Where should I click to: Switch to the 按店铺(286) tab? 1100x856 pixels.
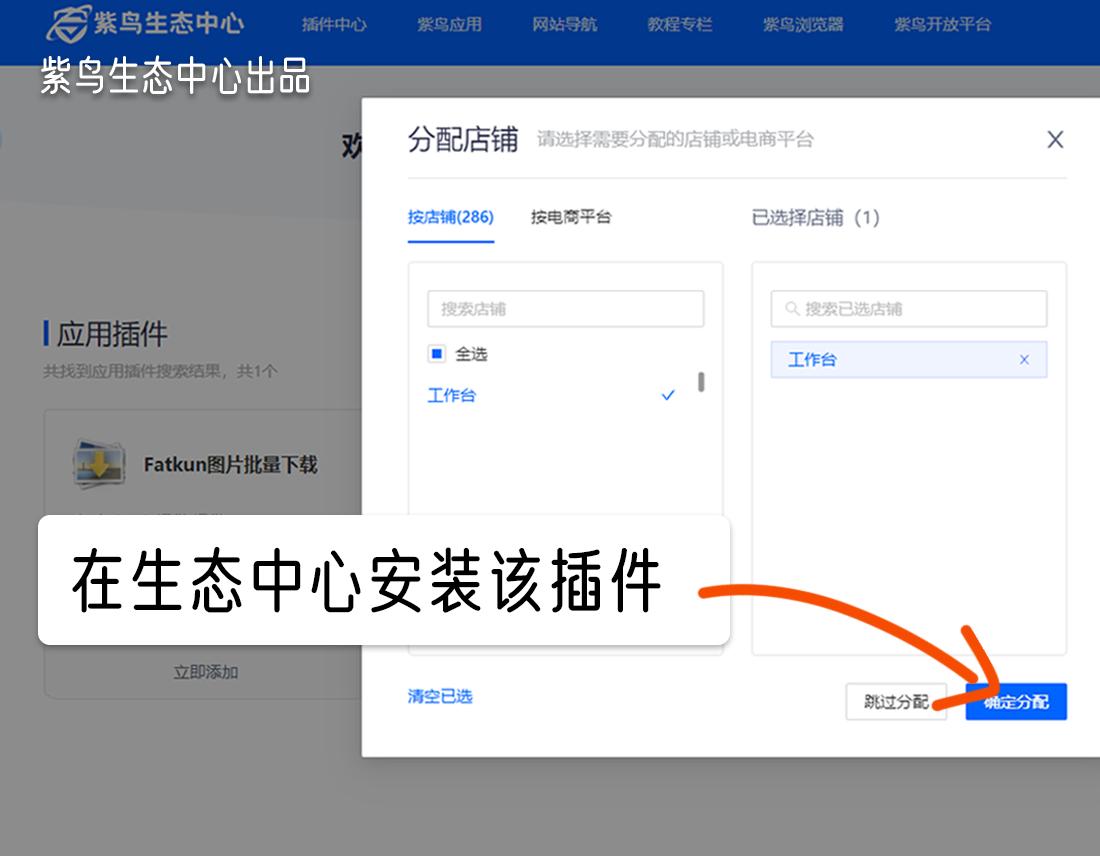(451, 218)
